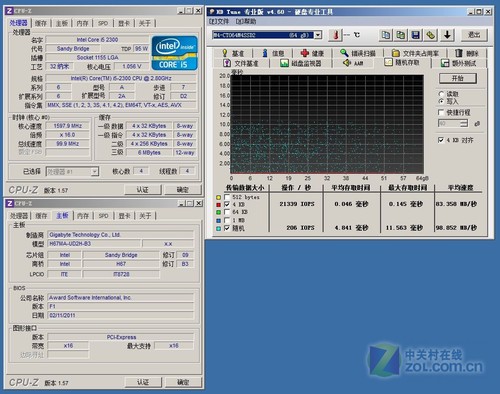Click yellow color swatch beside 512 bytes
500x394 pixels.
click(218, 197)
